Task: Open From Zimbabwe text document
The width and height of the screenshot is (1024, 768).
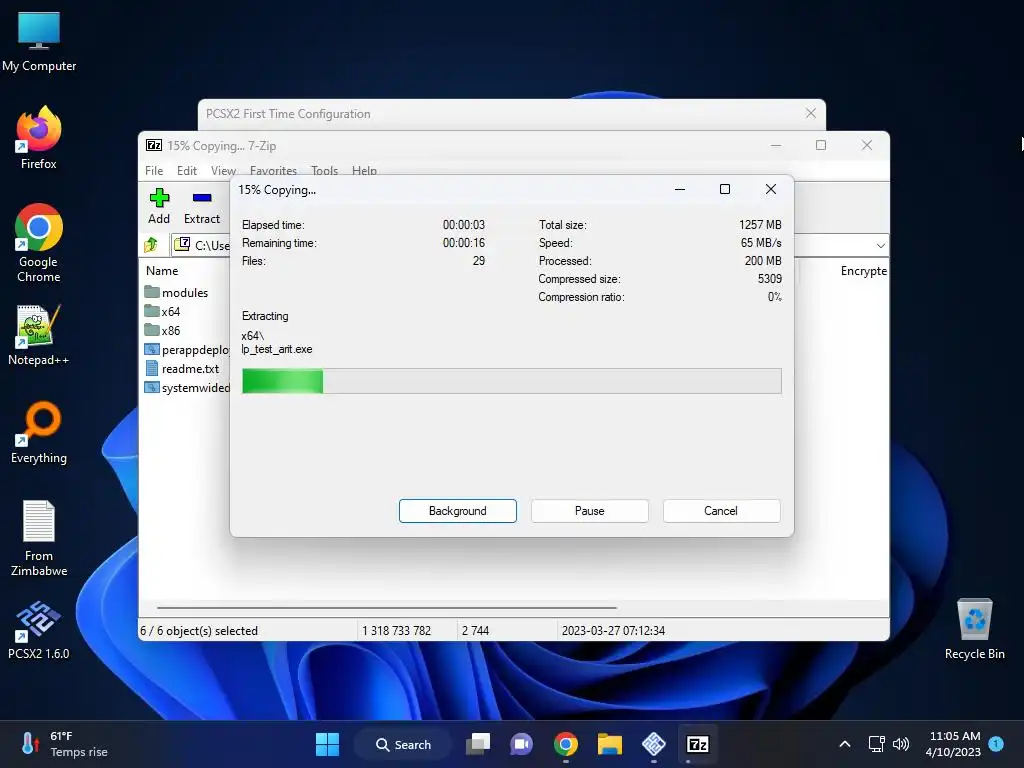Action: 39,538
